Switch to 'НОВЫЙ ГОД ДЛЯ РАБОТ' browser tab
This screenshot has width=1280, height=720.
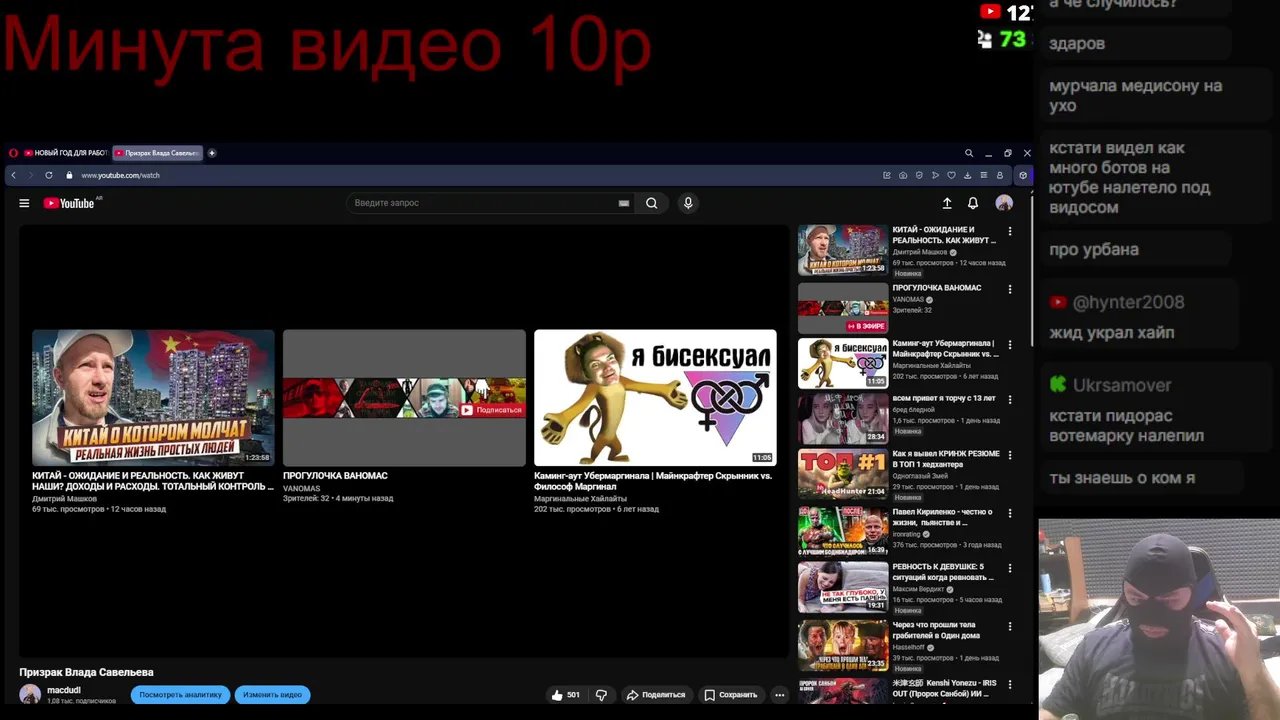coord(64,153)
